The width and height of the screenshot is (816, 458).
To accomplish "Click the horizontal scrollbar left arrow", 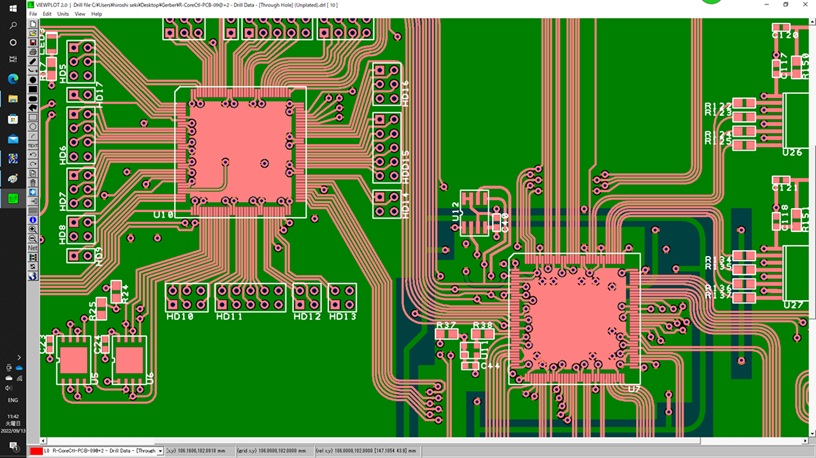I will [43, 440].
